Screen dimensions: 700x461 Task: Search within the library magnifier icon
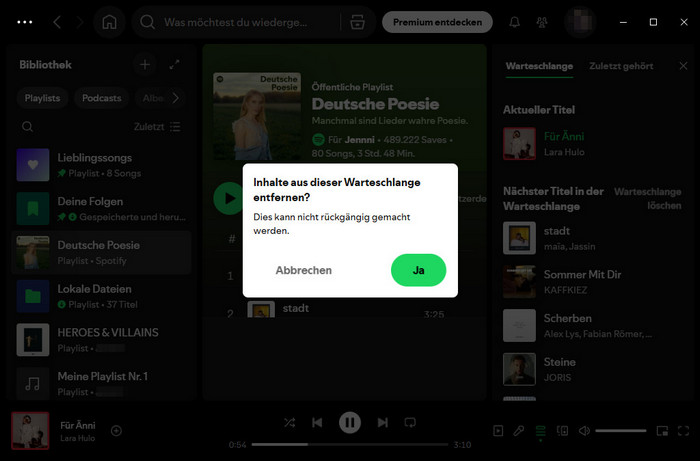pos(27,127)
